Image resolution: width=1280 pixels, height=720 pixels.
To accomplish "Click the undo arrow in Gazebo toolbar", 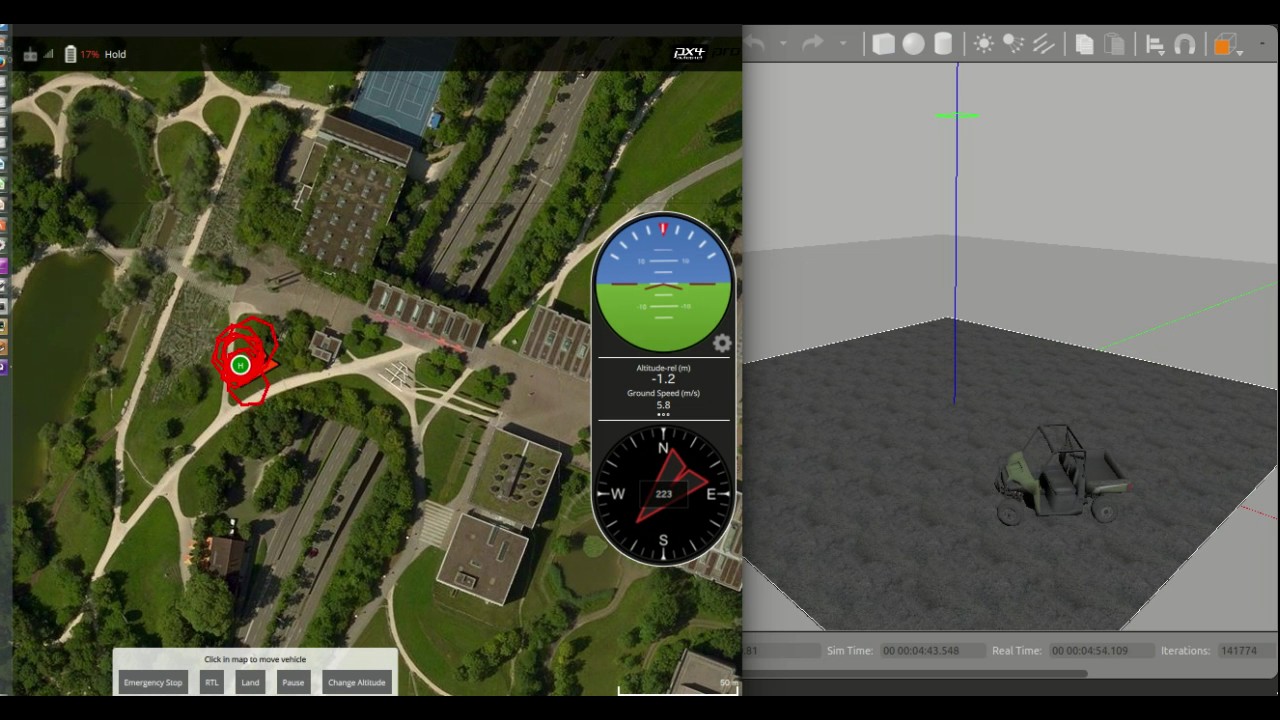I will (x=755, y=44).
